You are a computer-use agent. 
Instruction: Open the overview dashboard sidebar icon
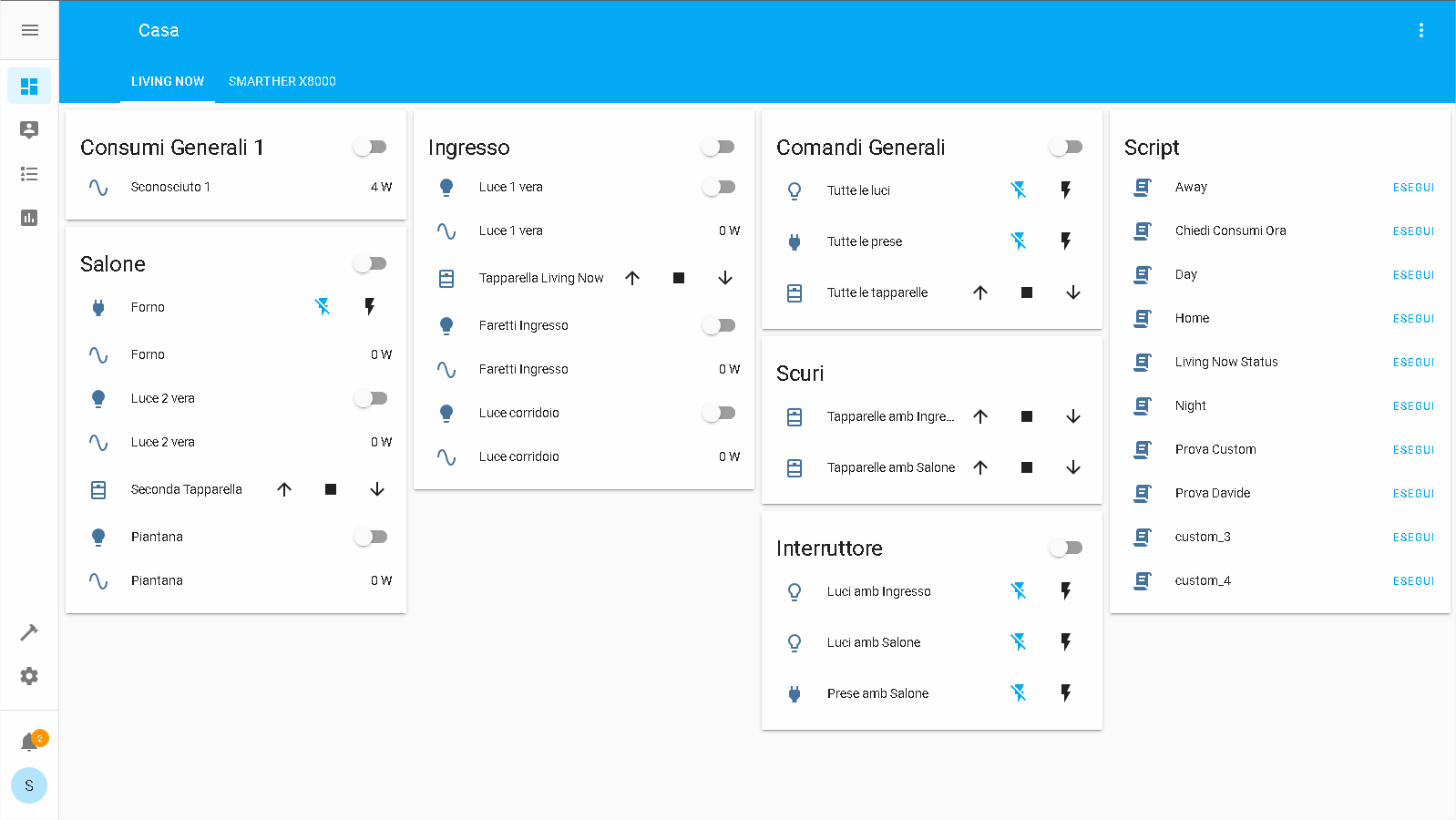29,86
